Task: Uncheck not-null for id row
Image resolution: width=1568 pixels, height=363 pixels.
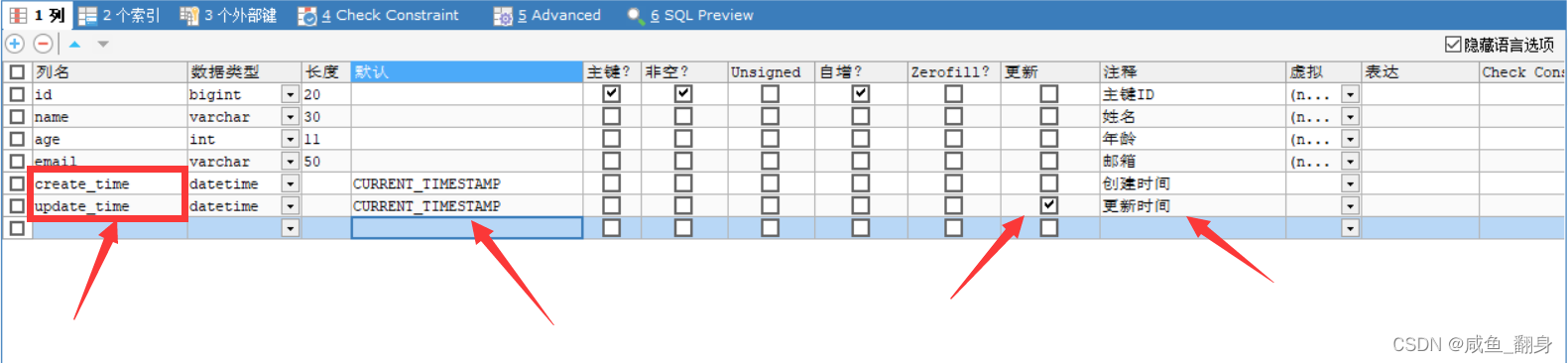Action: [x=683, y=93]
